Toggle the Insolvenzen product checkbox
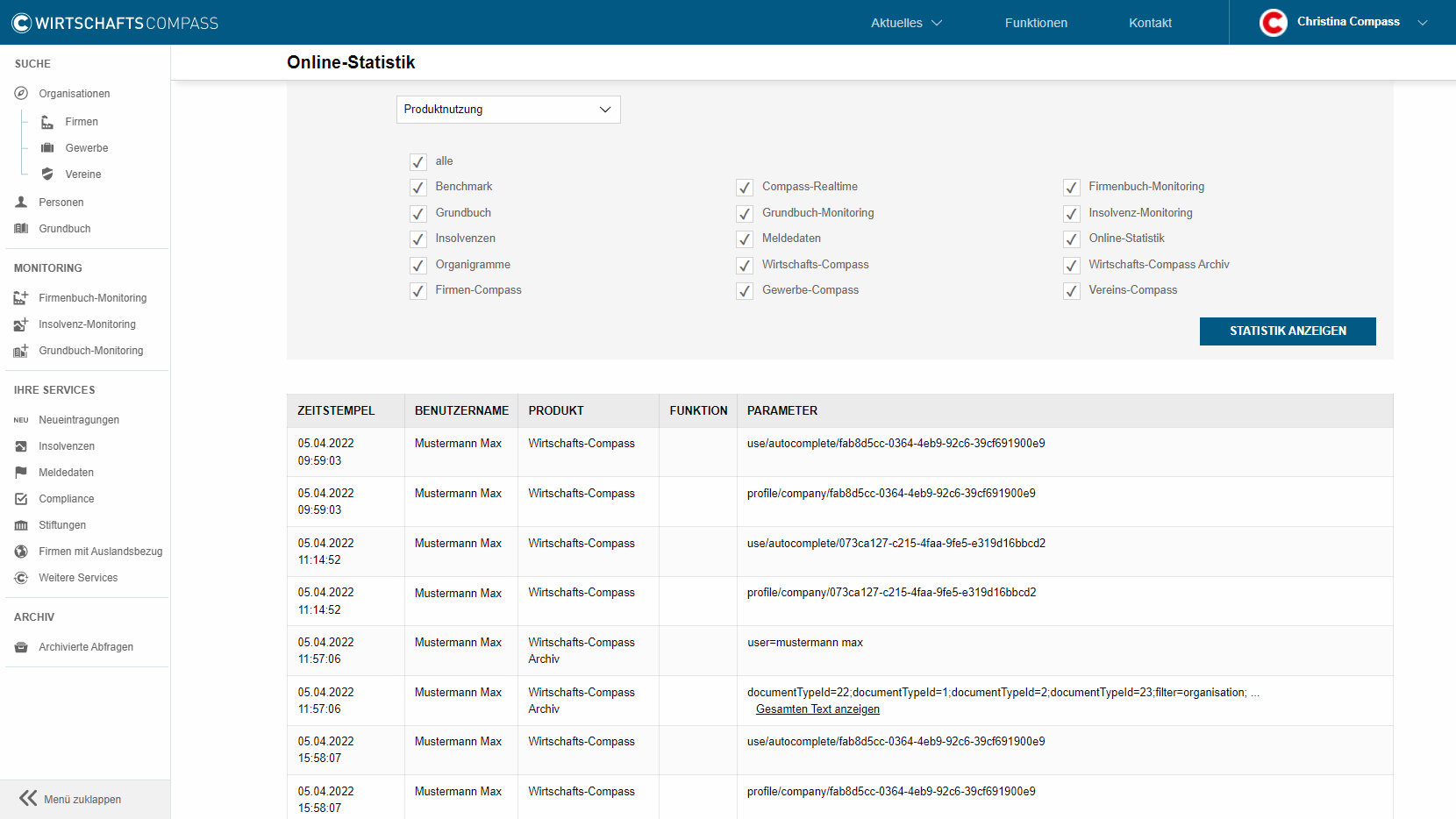 point(418,239)
